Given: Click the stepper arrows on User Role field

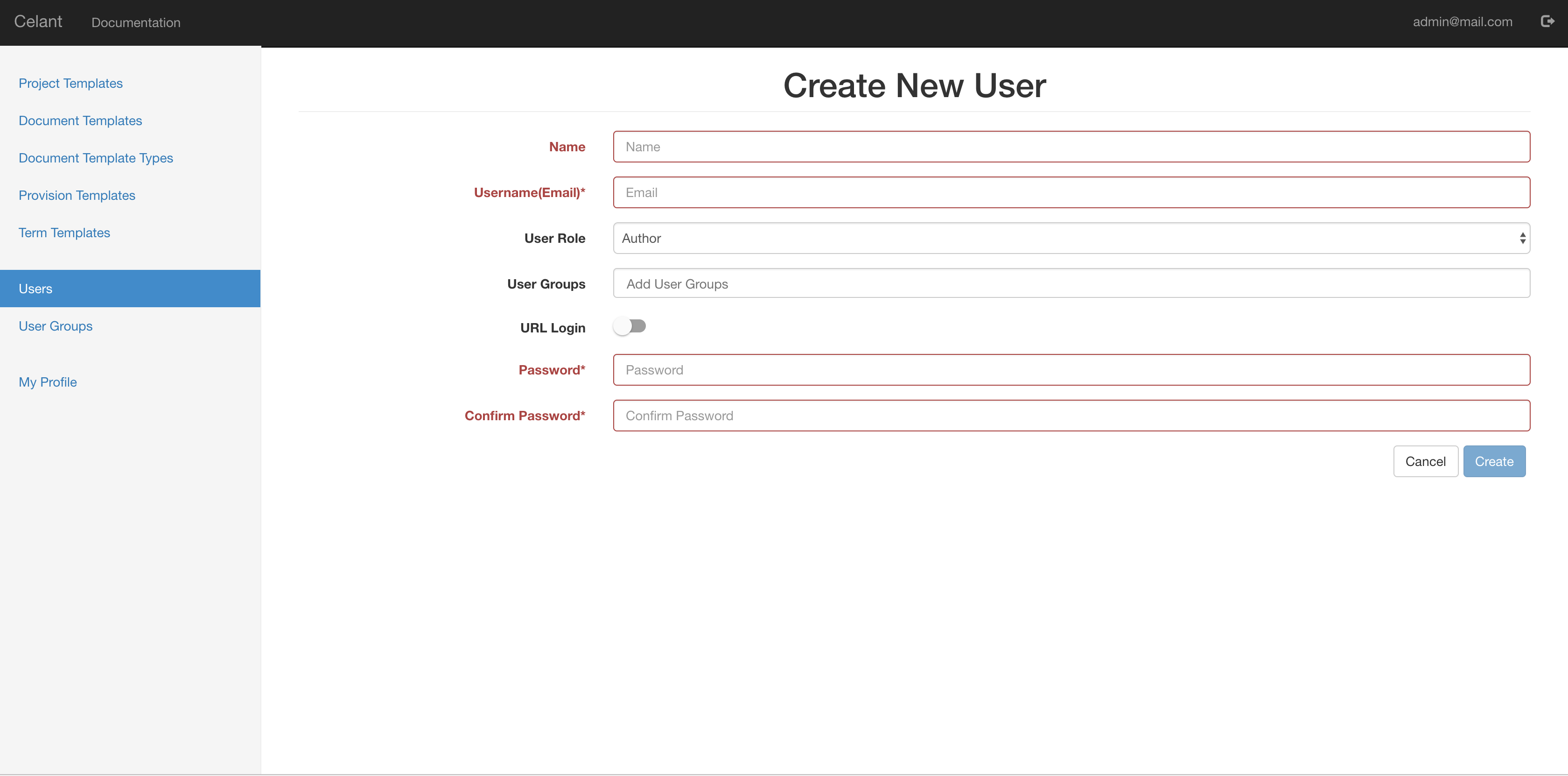Looking at the screenshot, I should coord(1522,238).
